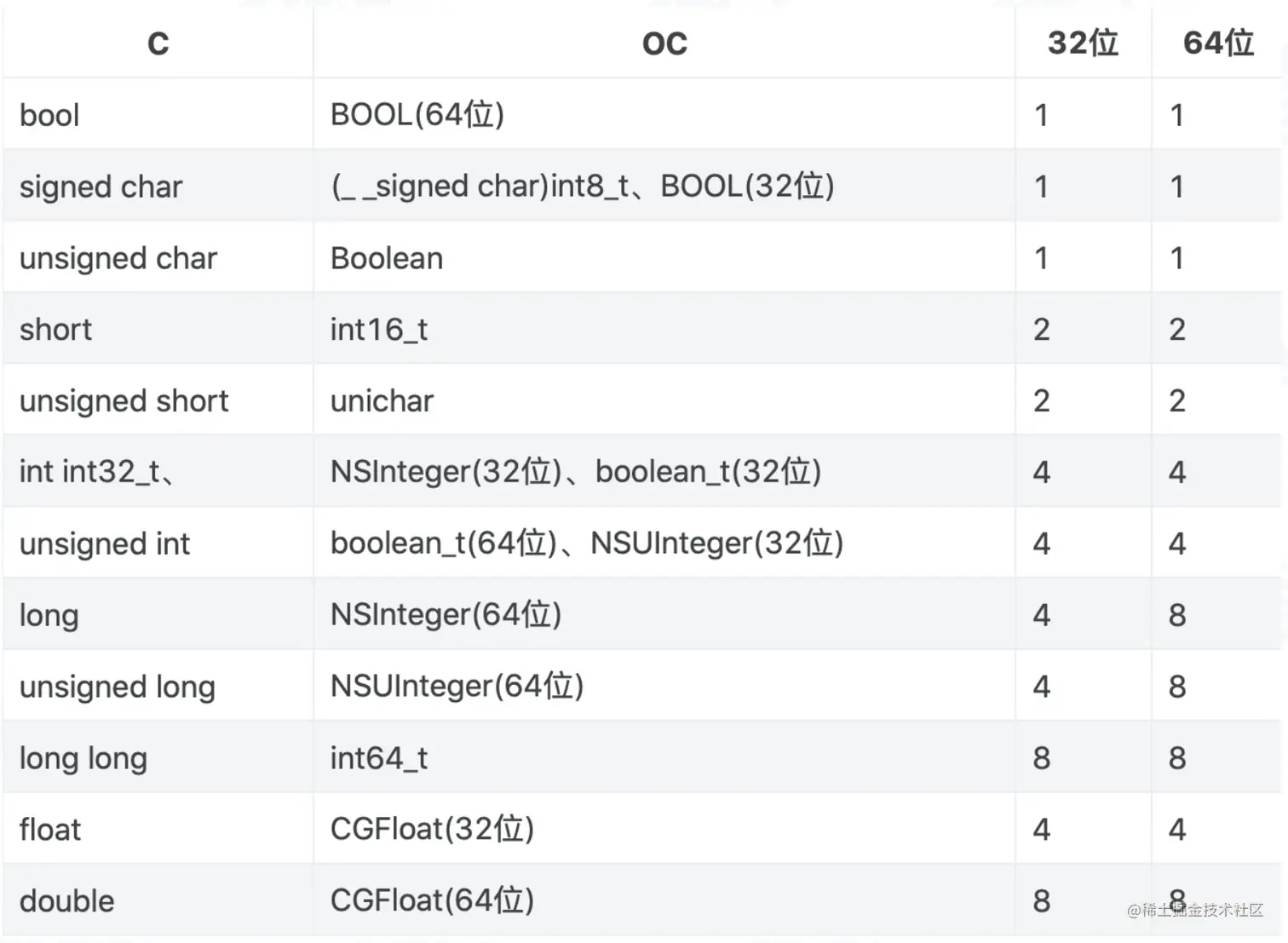The height and width of the screenshot is (943, 1288).
Task: Select the CGFloat(32位) cell
Action: coord(664,829)
